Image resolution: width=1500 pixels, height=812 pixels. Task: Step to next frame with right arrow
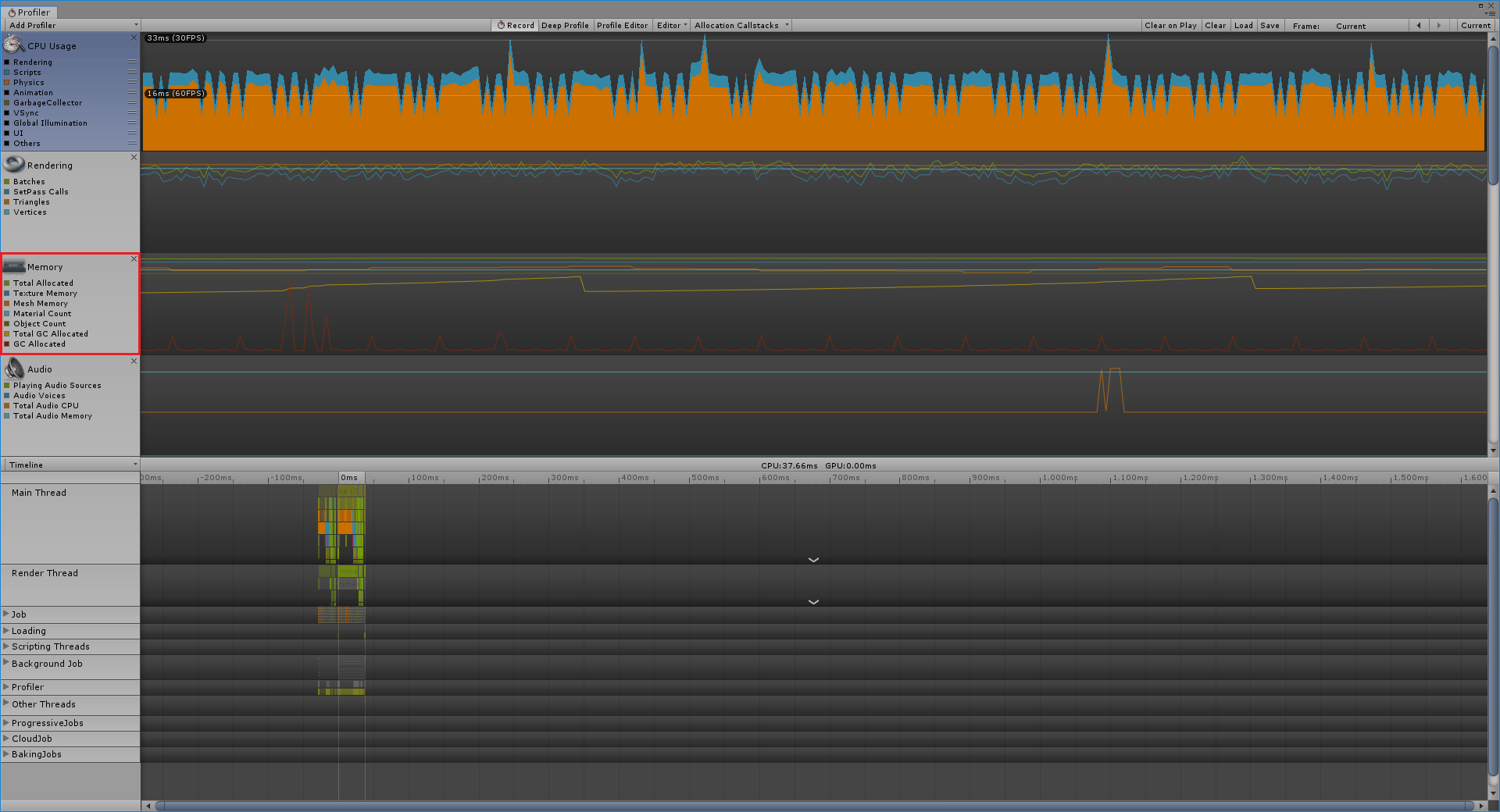pyautogui.click(x=1439, y=26)
